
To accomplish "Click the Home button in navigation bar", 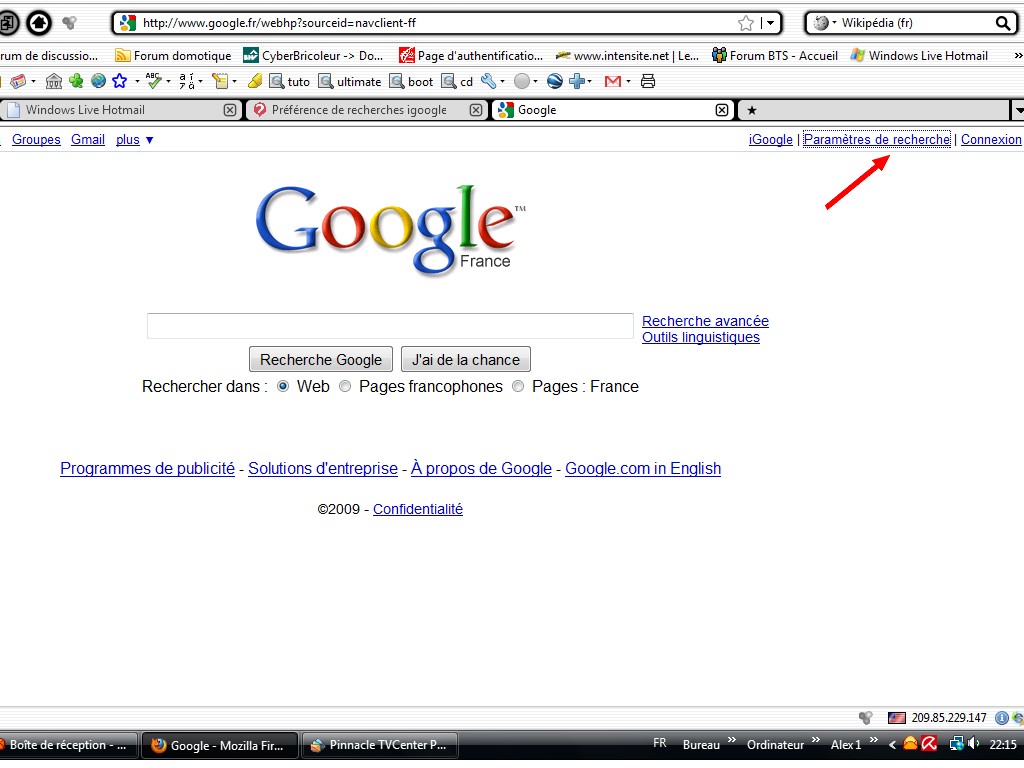I will (x=39, y=22).
